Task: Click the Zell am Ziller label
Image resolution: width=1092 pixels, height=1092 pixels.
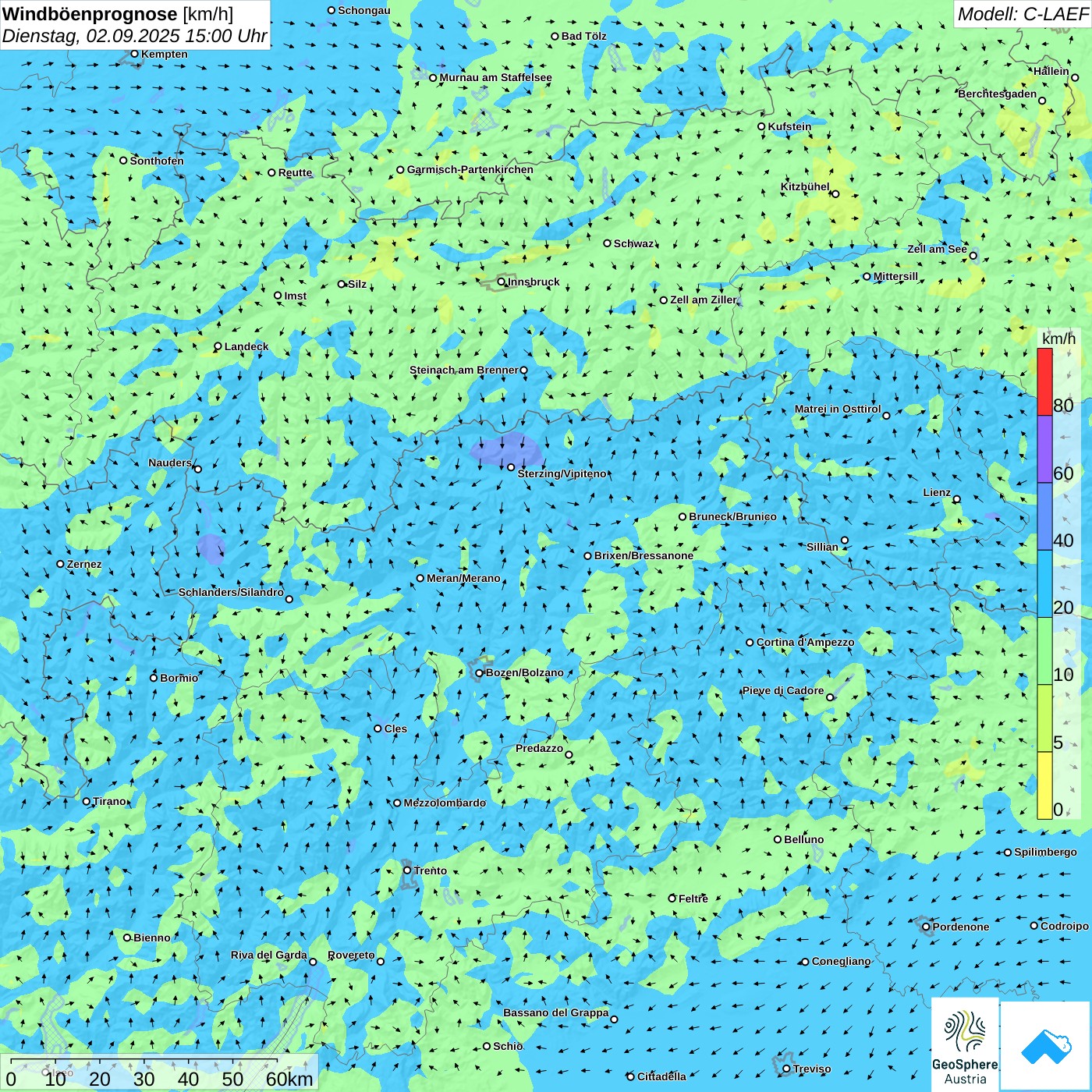Action: pyautogui.click(x=703, y=300)
